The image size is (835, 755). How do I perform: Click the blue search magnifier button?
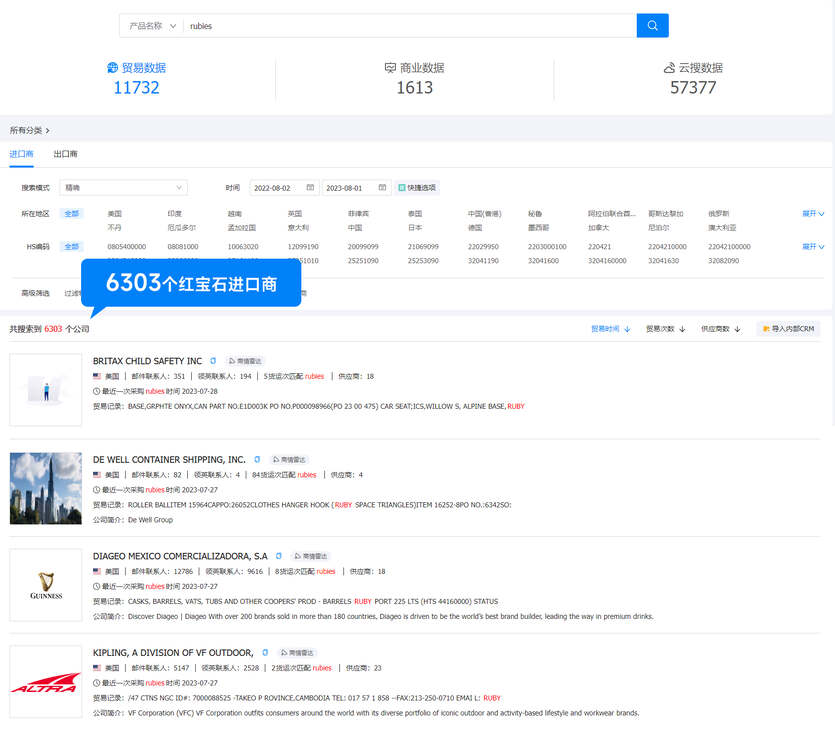(x=652, y=26)
